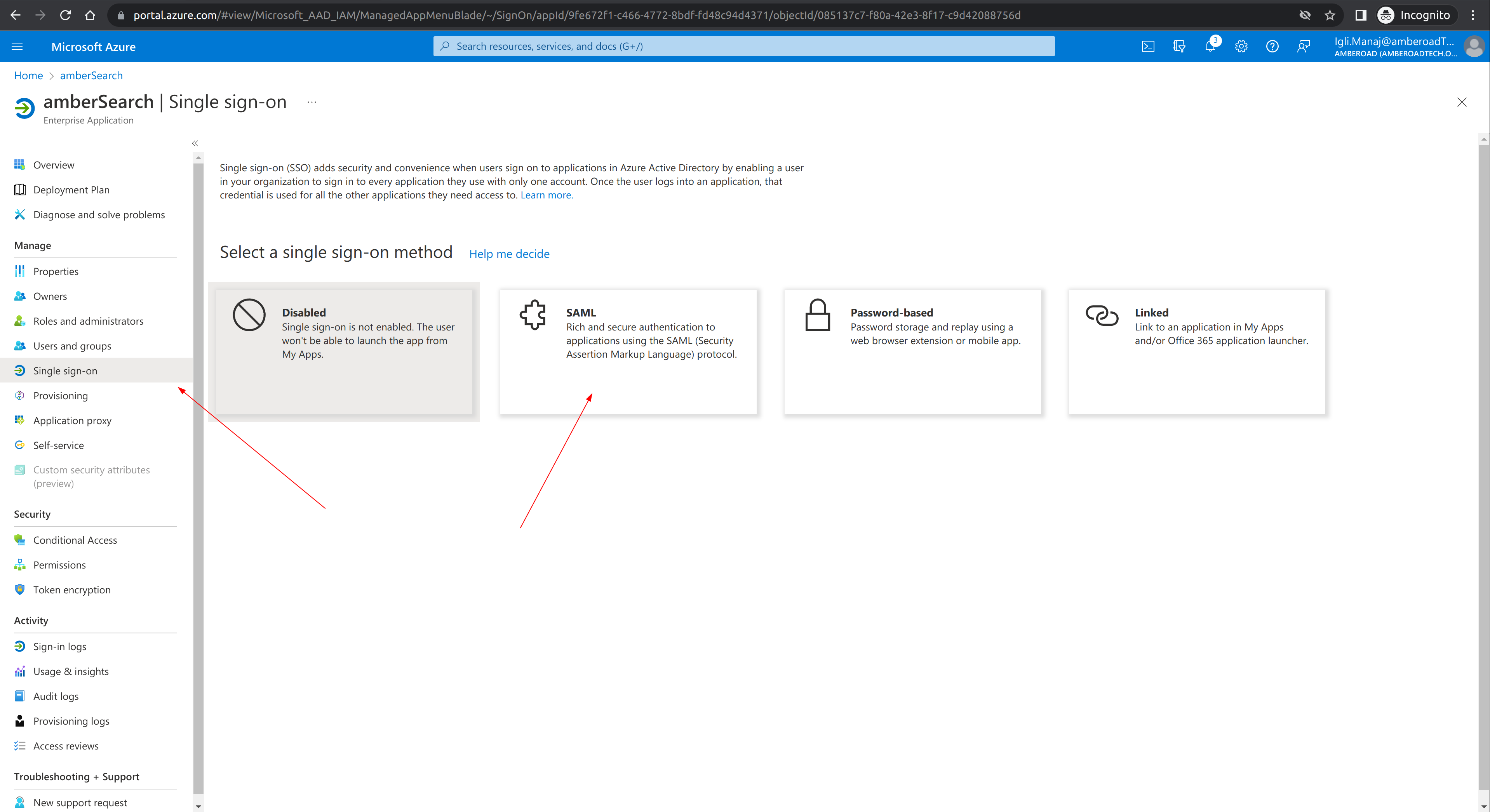Navigate to Home via breadcrumb

[28, 75]
